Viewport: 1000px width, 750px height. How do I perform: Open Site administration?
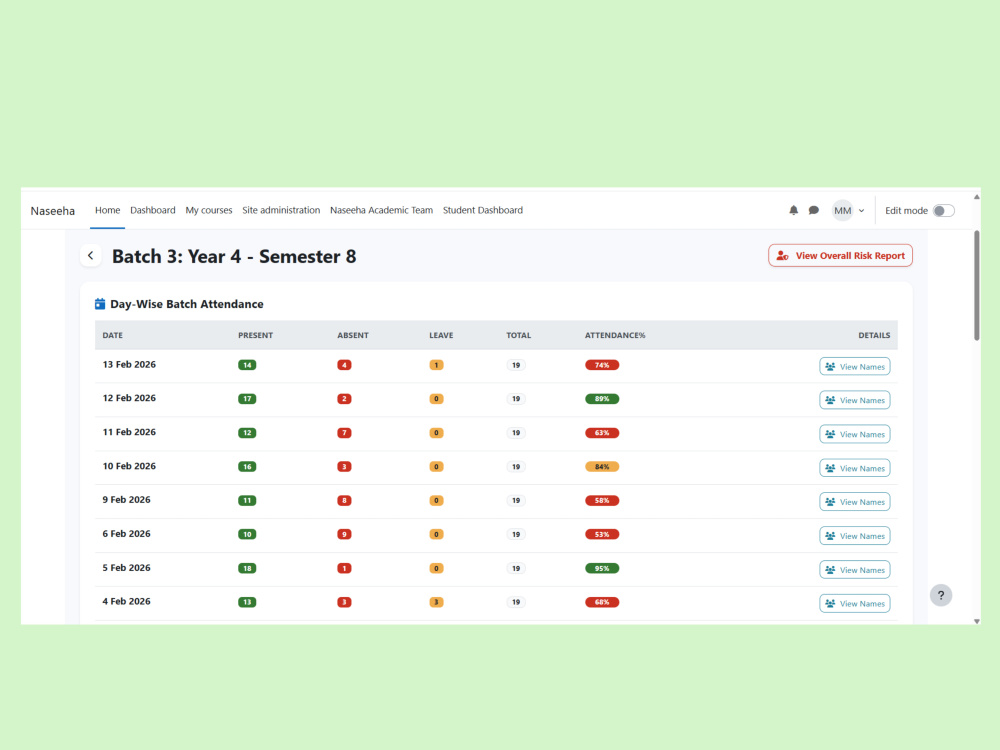tap(281, 210)
